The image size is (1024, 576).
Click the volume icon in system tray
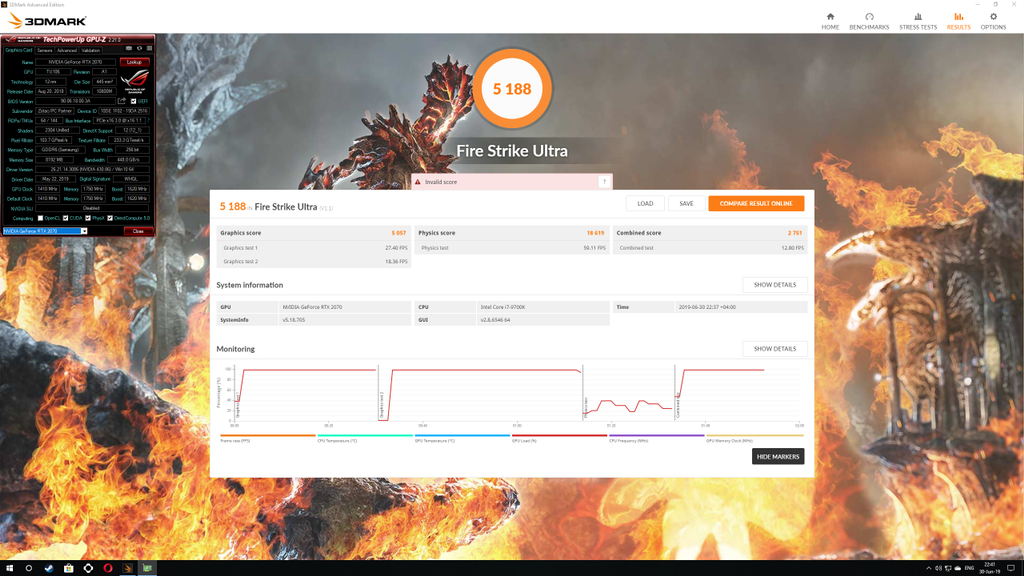tap(938, 568)
